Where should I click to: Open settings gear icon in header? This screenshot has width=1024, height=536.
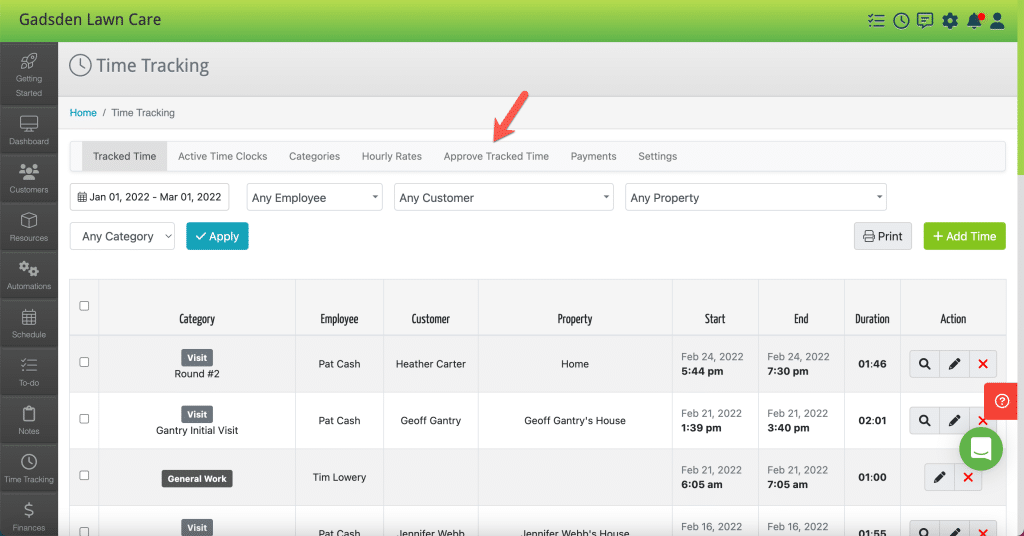[x=950, y=21]
